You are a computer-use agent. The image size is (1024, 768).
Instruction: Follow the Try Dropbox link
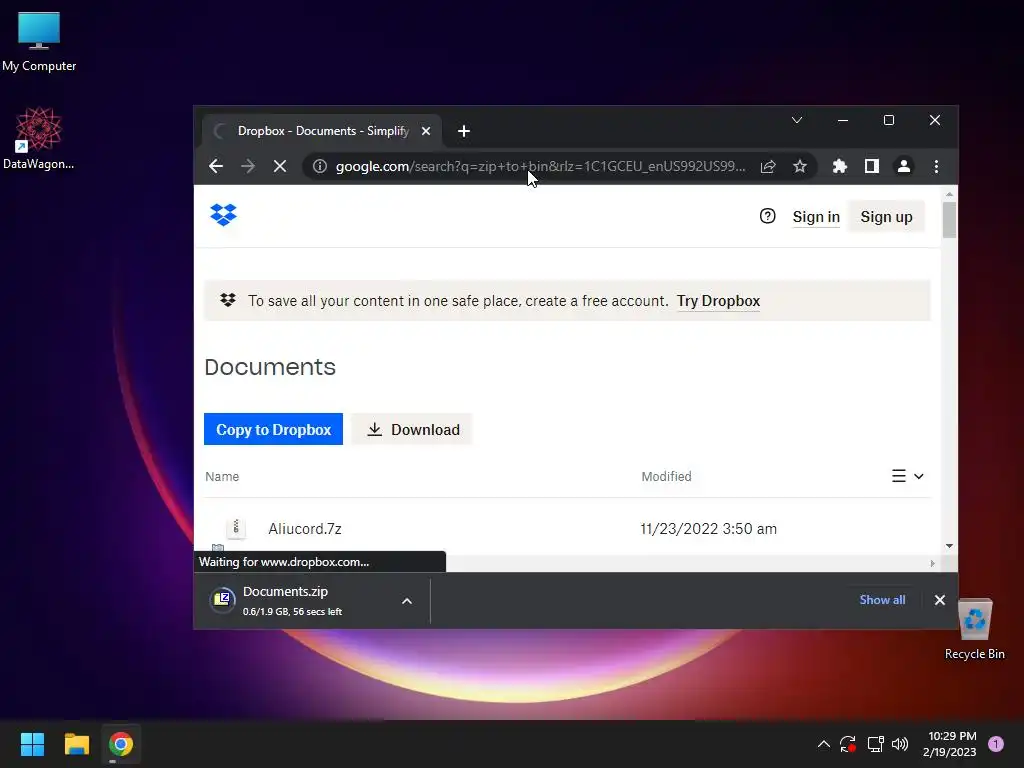[x=718, y=301]
